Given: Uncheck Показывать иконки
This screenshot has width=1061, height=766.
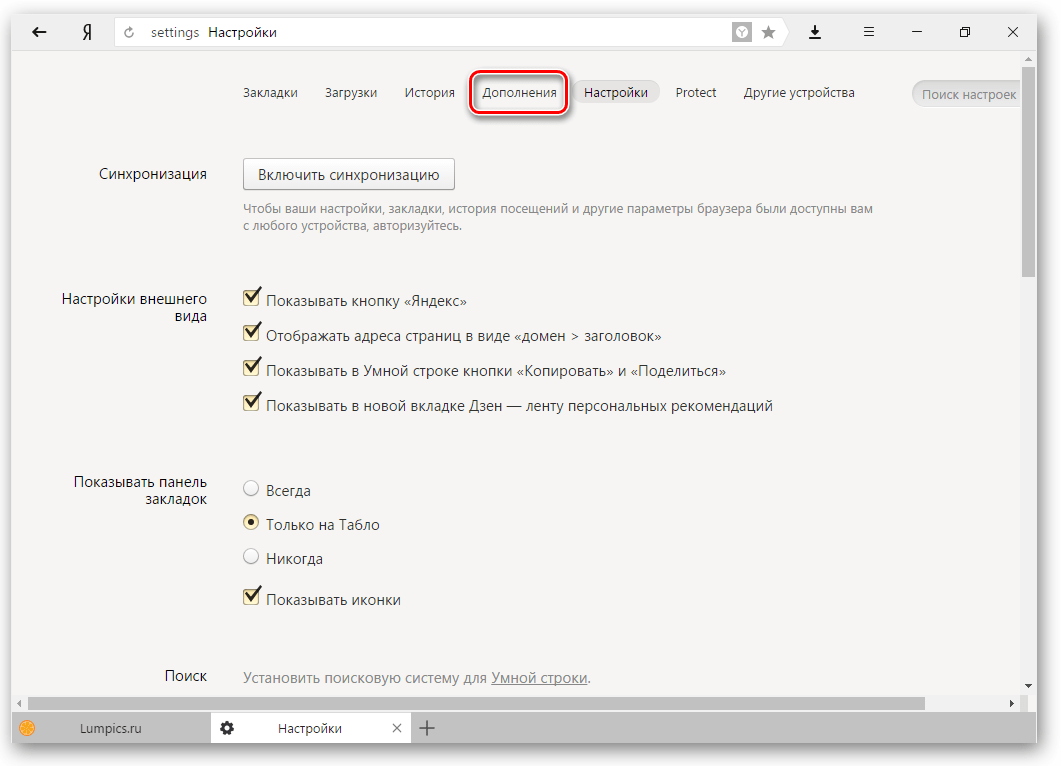Looking at the screenshot, I should (252, 596).
